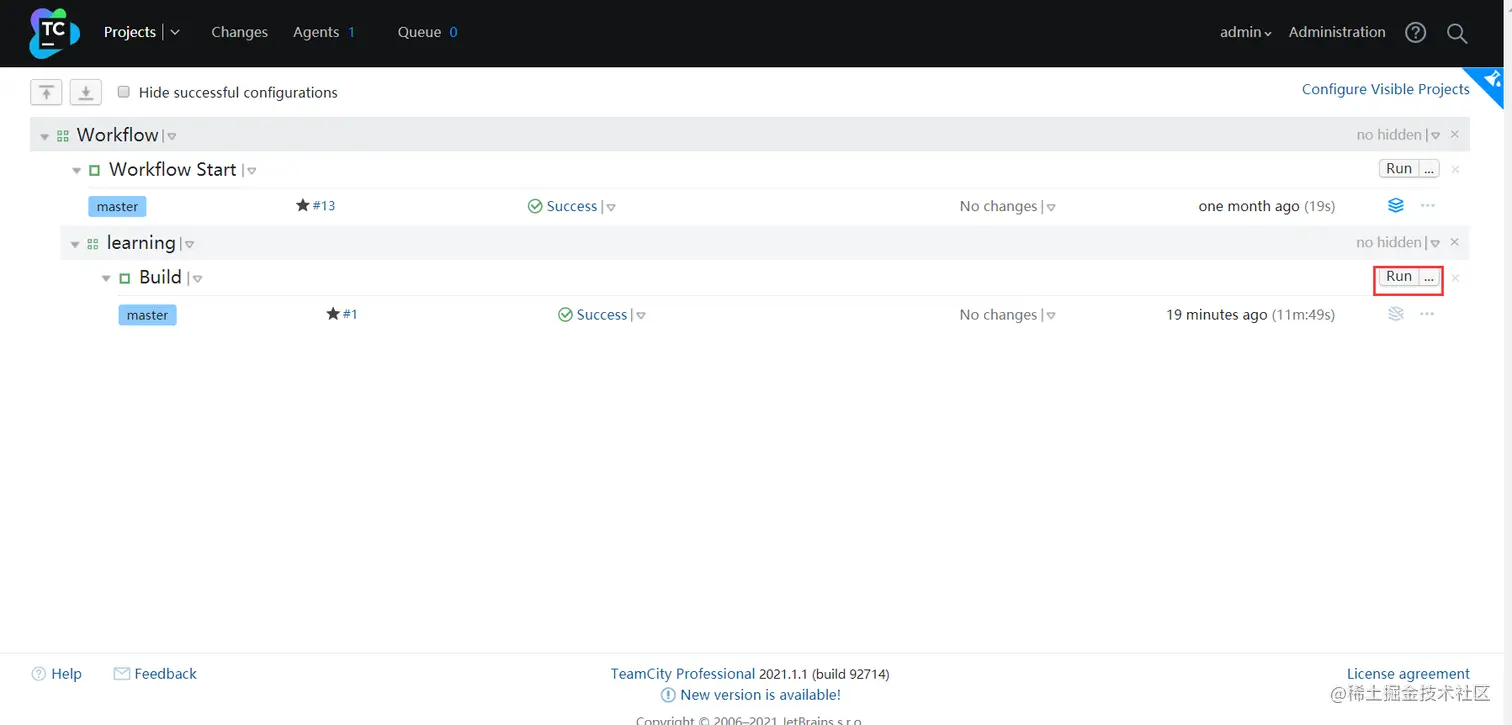
Task: Run the Build configuration
Action: click(x=1399, y=277)
